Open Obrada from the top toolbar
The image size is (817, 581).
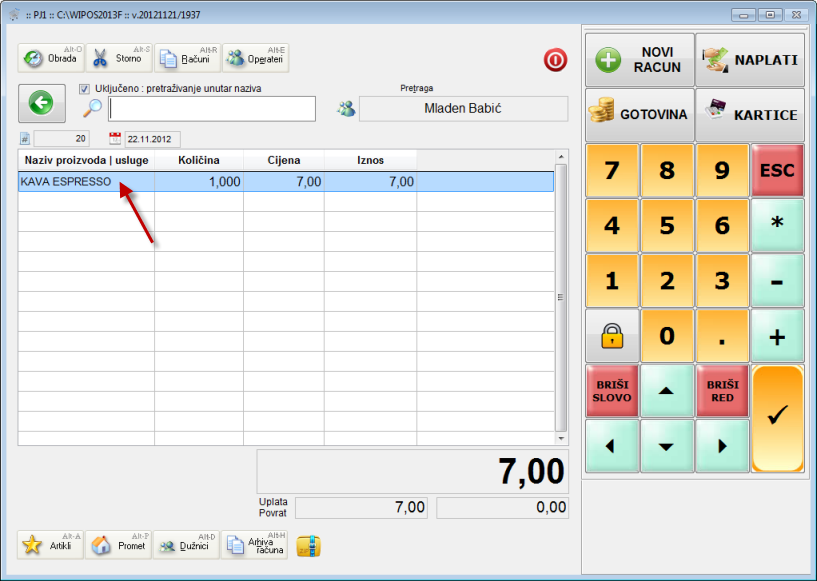pos(51,58)
